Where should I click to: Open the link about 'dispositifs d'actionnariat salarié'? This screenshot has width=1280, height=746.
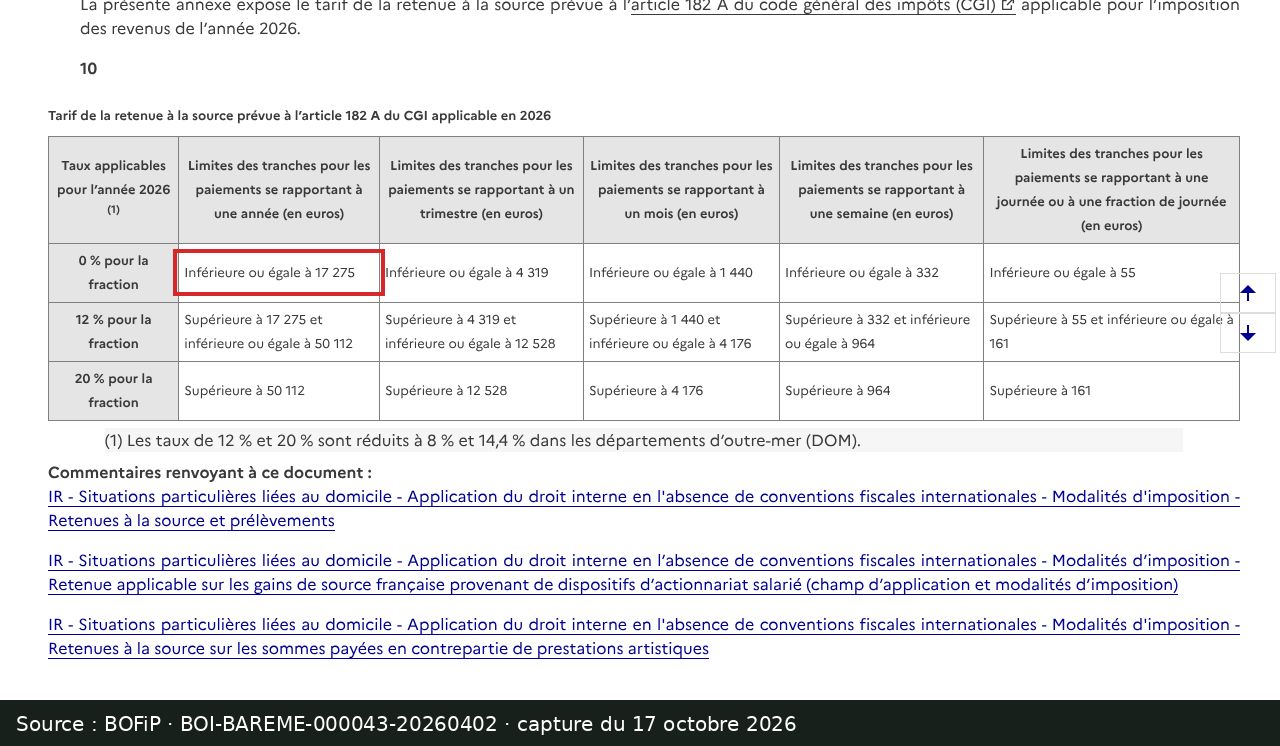pos(644,573)
